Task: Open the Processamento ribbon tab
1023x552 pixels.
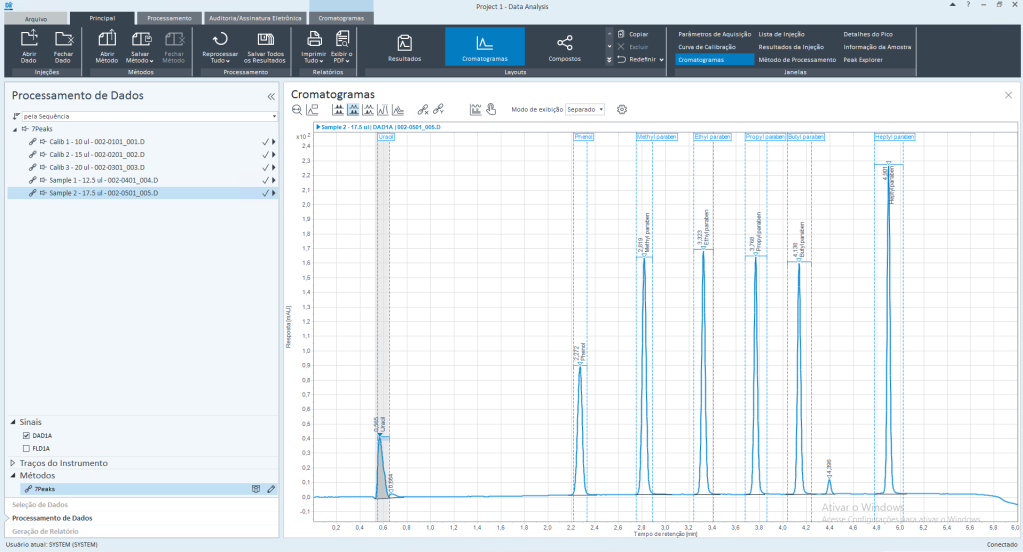Action: pyautogui.click(x=170, y=18)
